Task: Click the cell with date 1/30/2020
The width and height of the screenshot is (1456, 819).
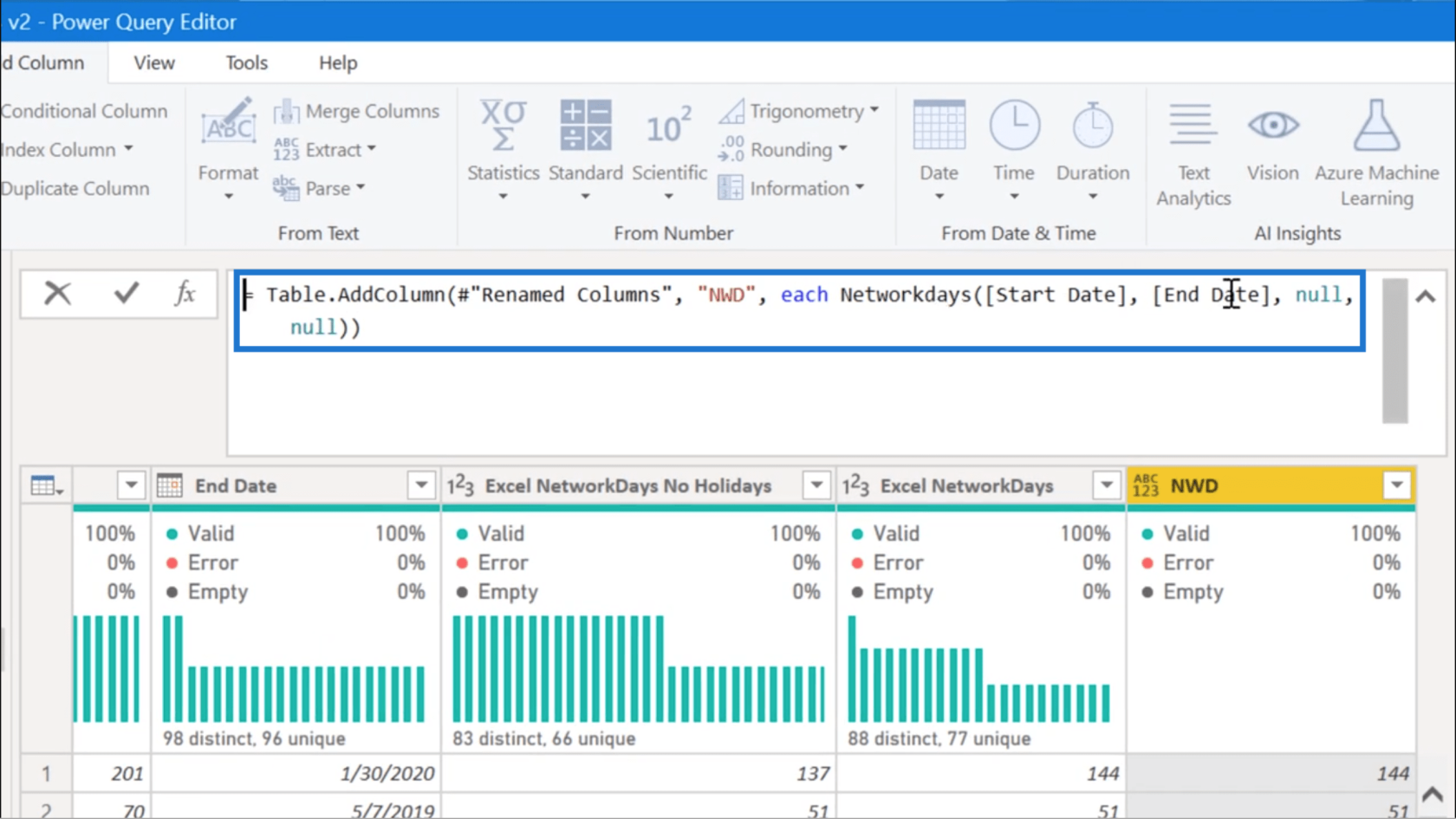Action: tap(296, 773)
